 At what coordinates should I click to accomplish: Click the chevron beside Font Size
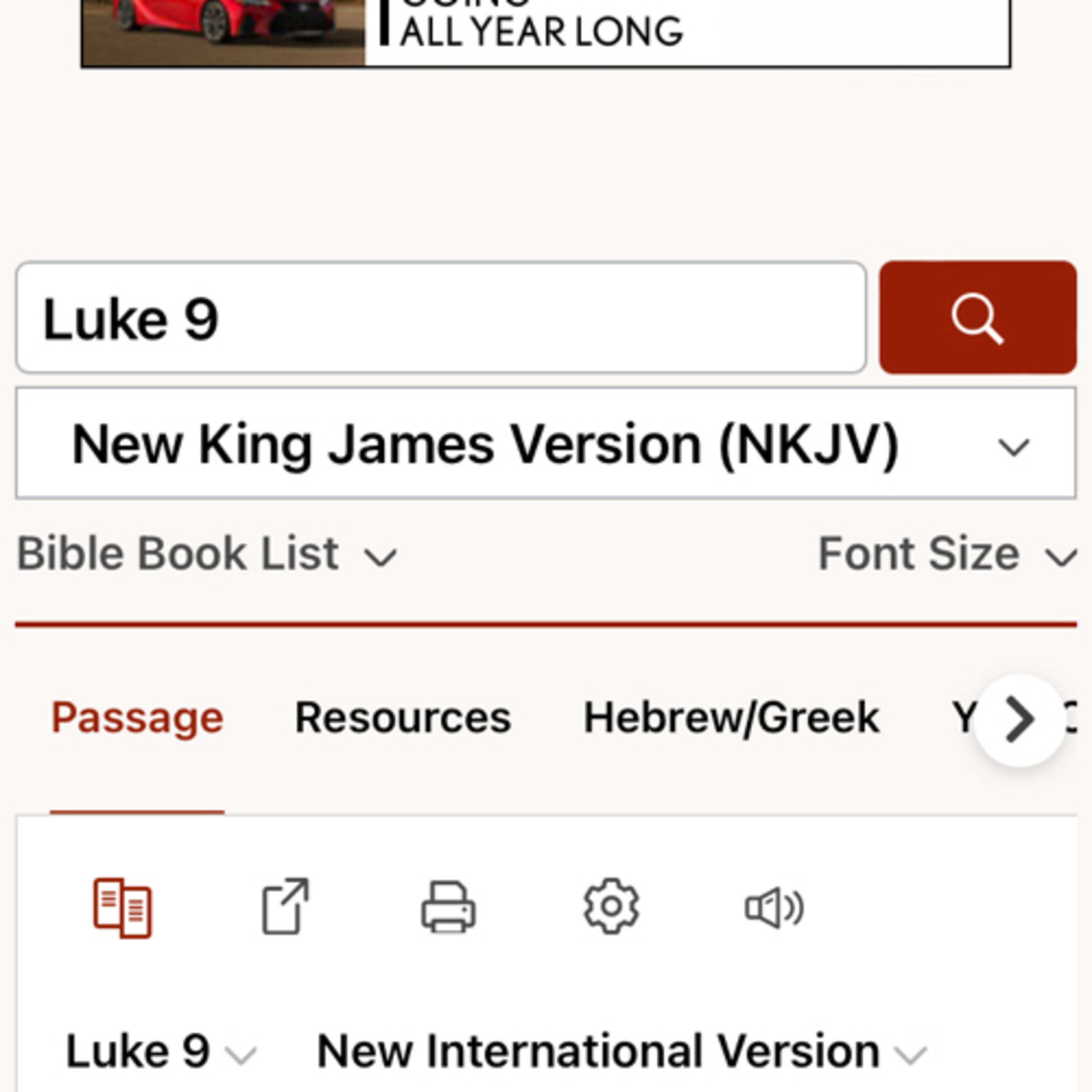[1061, 558]
